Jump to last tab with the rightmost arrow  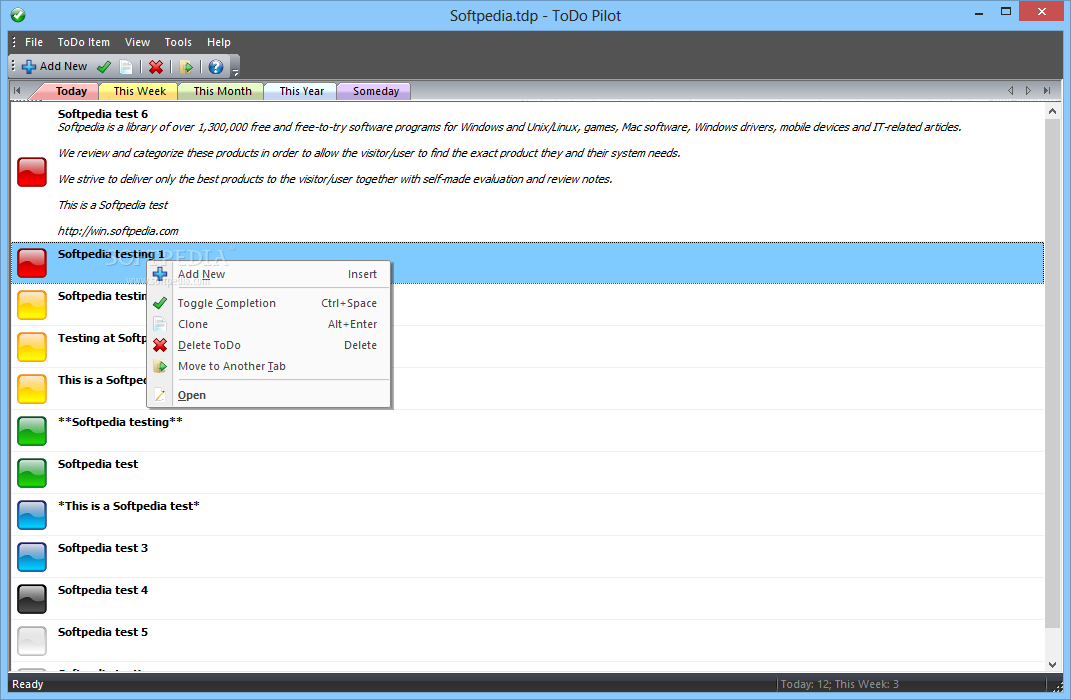tap(1046, 90)
